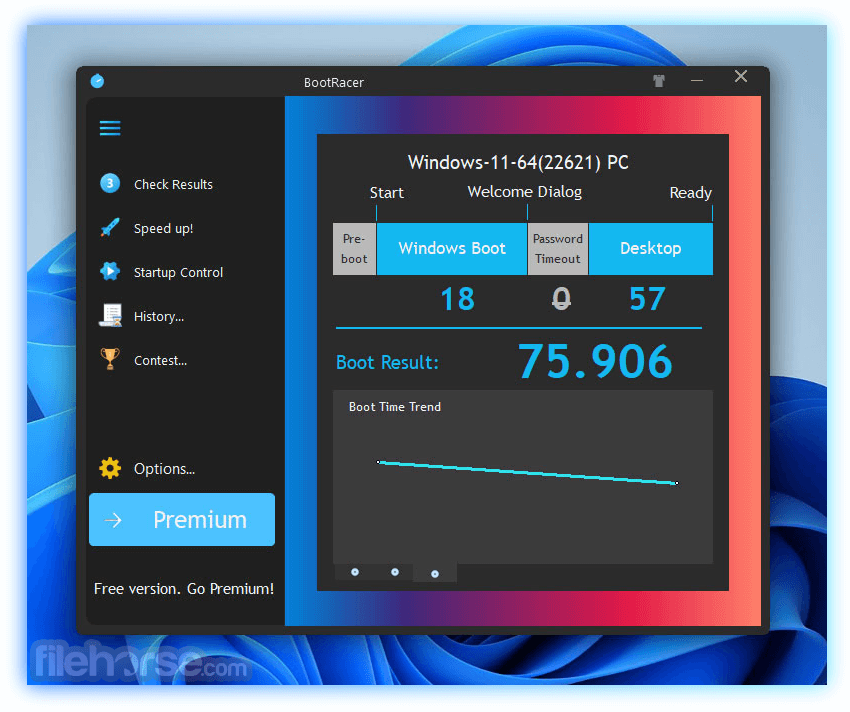Viewport: 850px width, 712px height.
Task: Click the Desktop stage block
Action: pos(651,249)
